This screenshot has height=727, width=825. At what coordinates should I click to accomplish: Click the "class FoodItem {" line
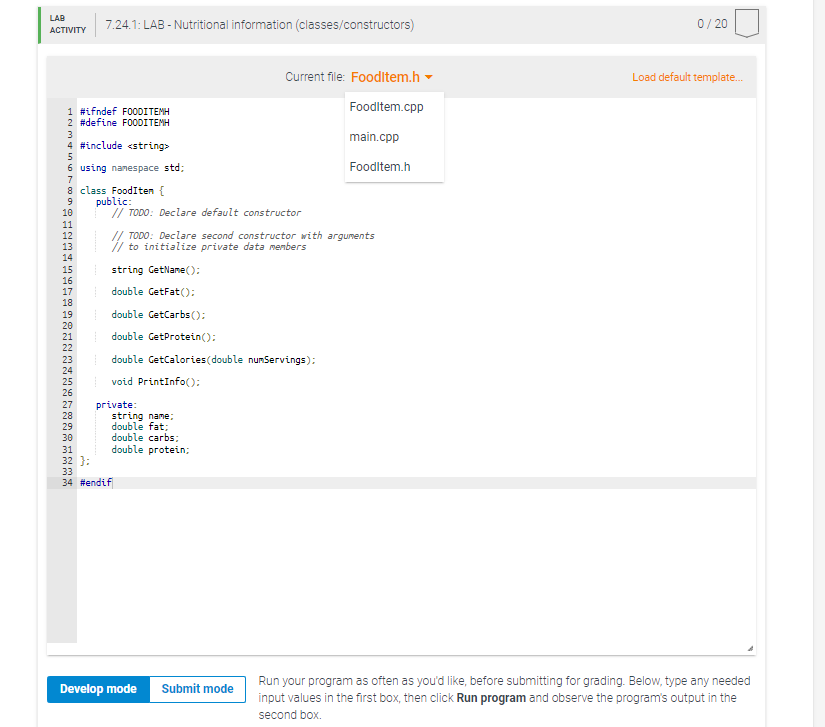(x=122, y=190)
